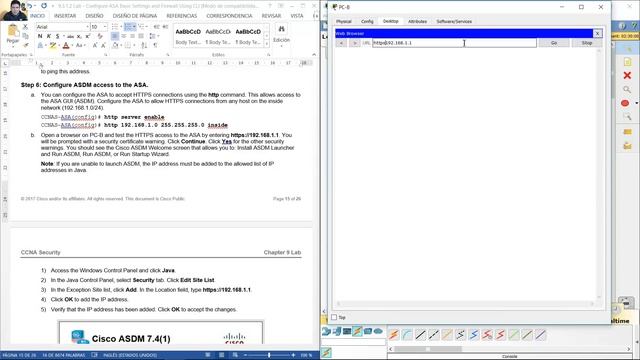Click the Superscript icon
Screen dimensions: 640x360
coord(87,36)
